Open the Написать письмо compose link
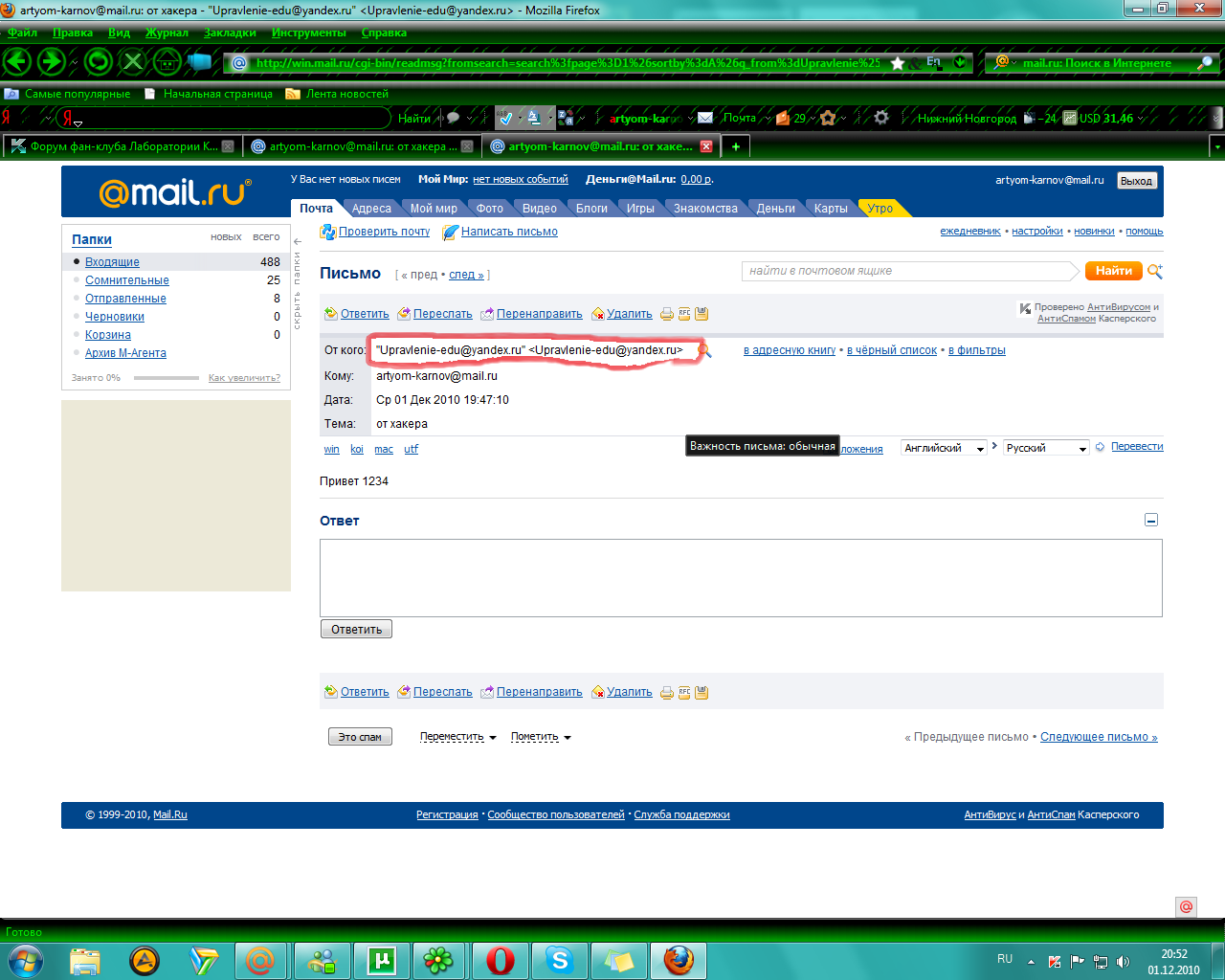1225x980 pixels. tap(509, 232)
